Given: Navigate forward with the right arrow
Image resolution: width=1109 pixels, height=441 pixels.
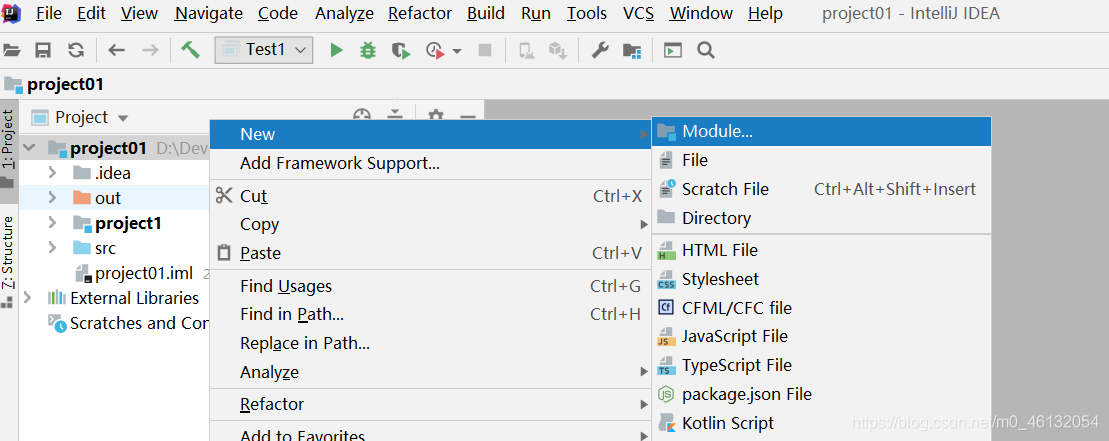Looking at the screenshot, I should pyautogui.click(x=150, y=50).
